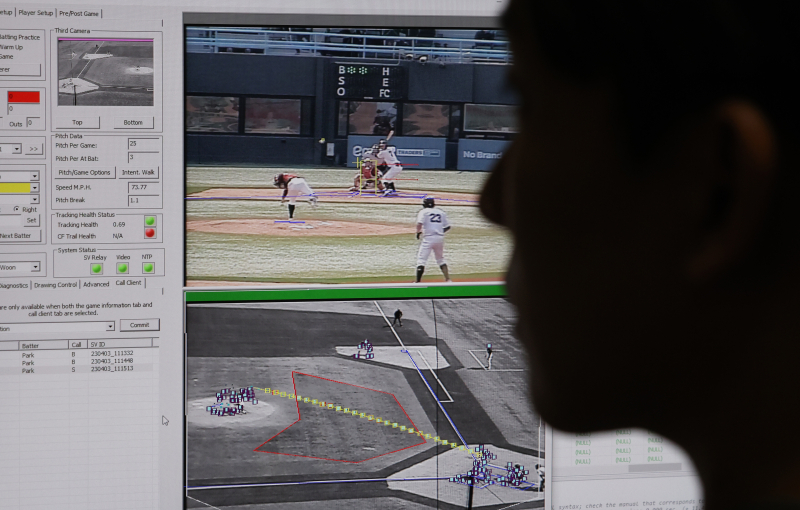800x510 pixels.
Task: Click the Tracking Health value 0.69
Action: [119, 224]
